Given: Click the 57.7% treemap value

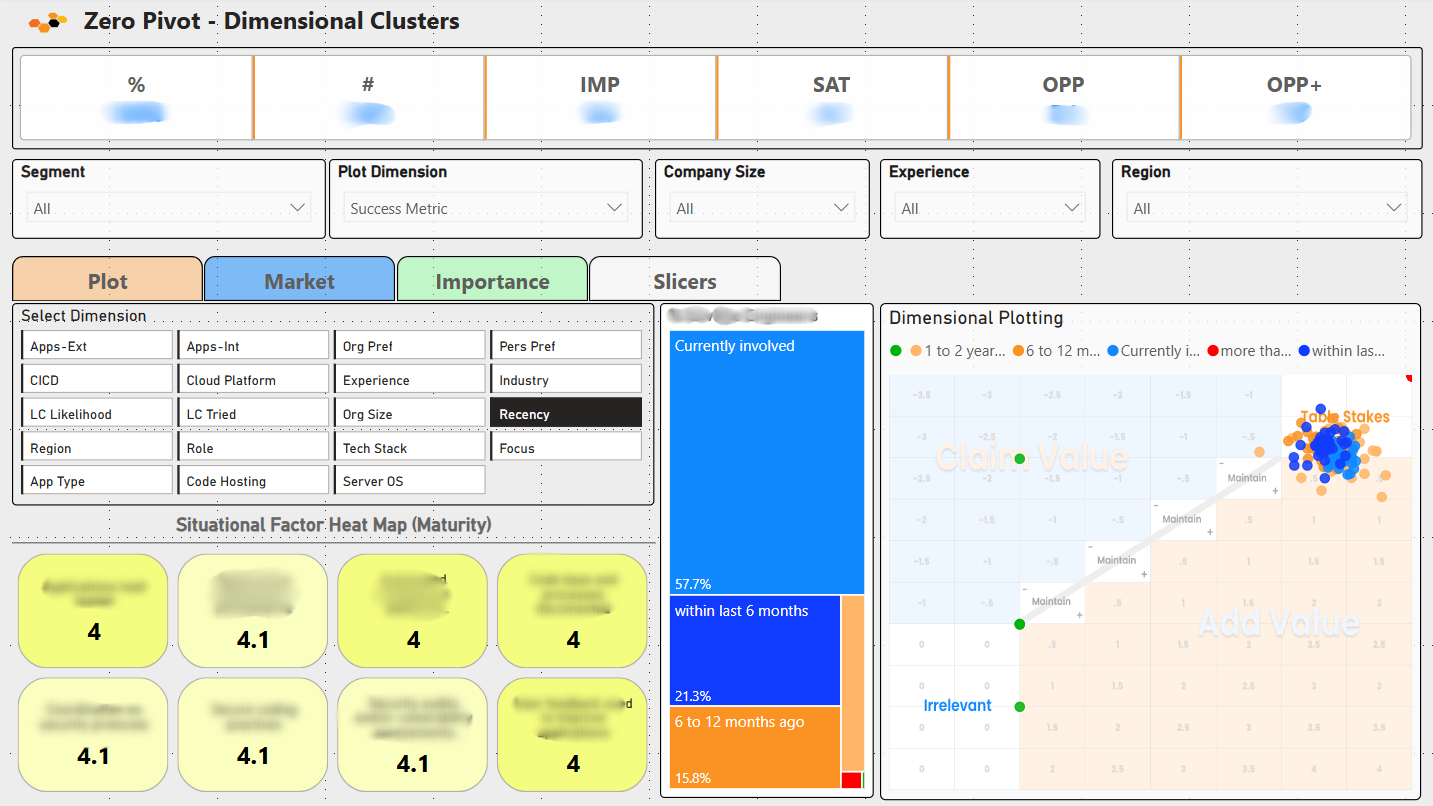Looking at the screenshot, I should 692,584.
